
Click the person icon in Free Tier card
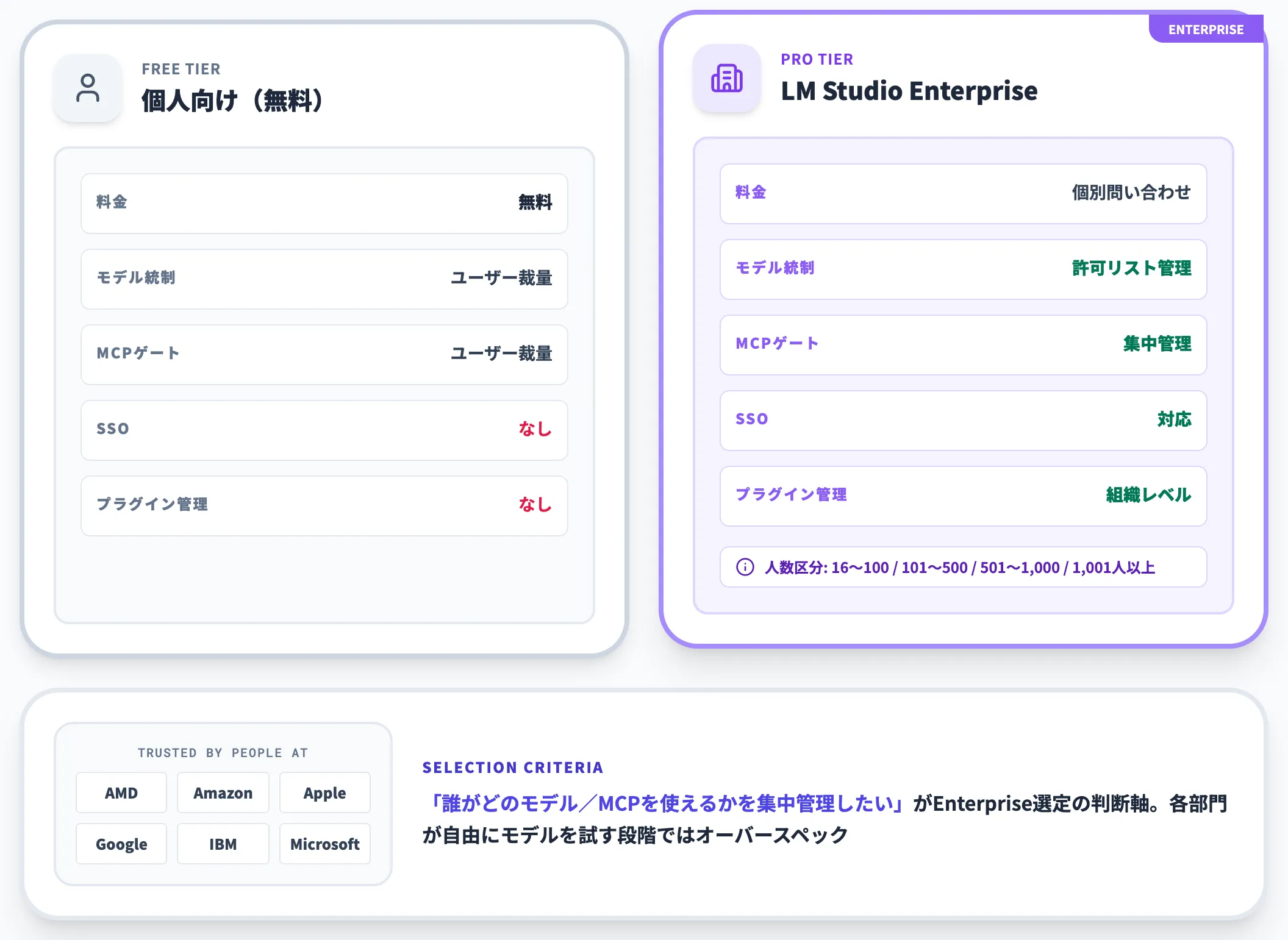88,88
